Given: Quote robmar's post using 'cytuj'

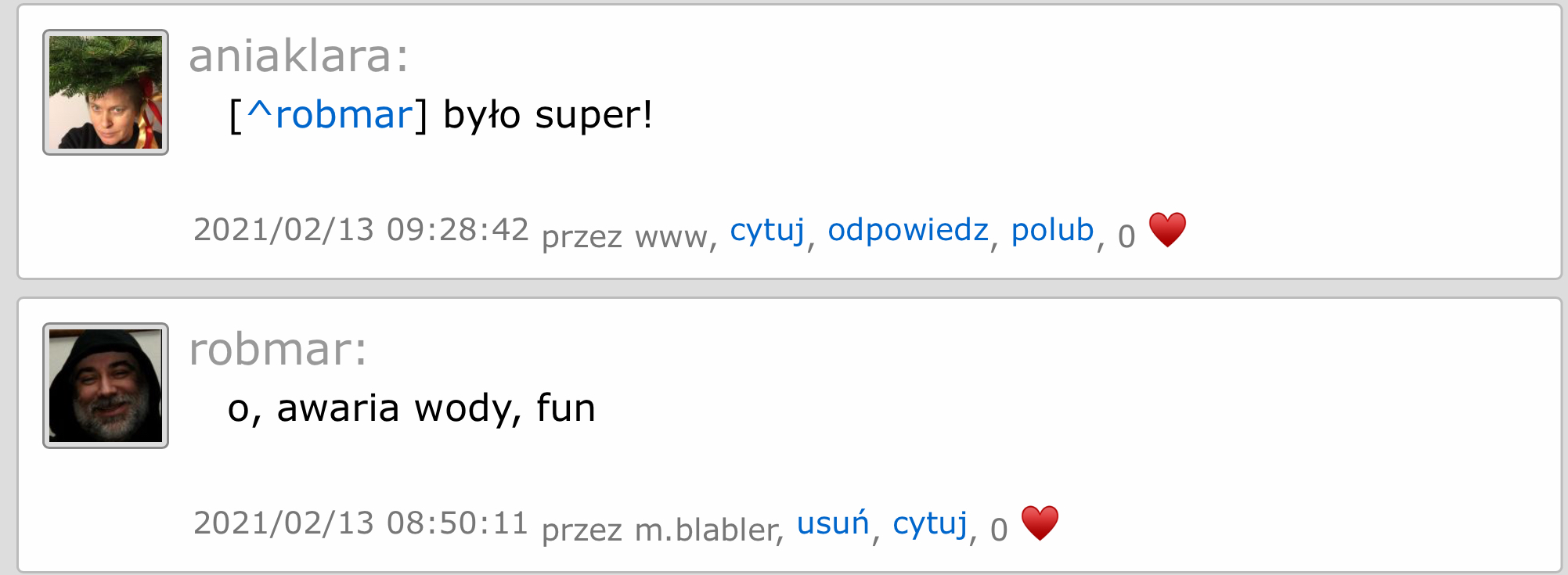Looking at the screenshot, I should (x=930, y=523).
